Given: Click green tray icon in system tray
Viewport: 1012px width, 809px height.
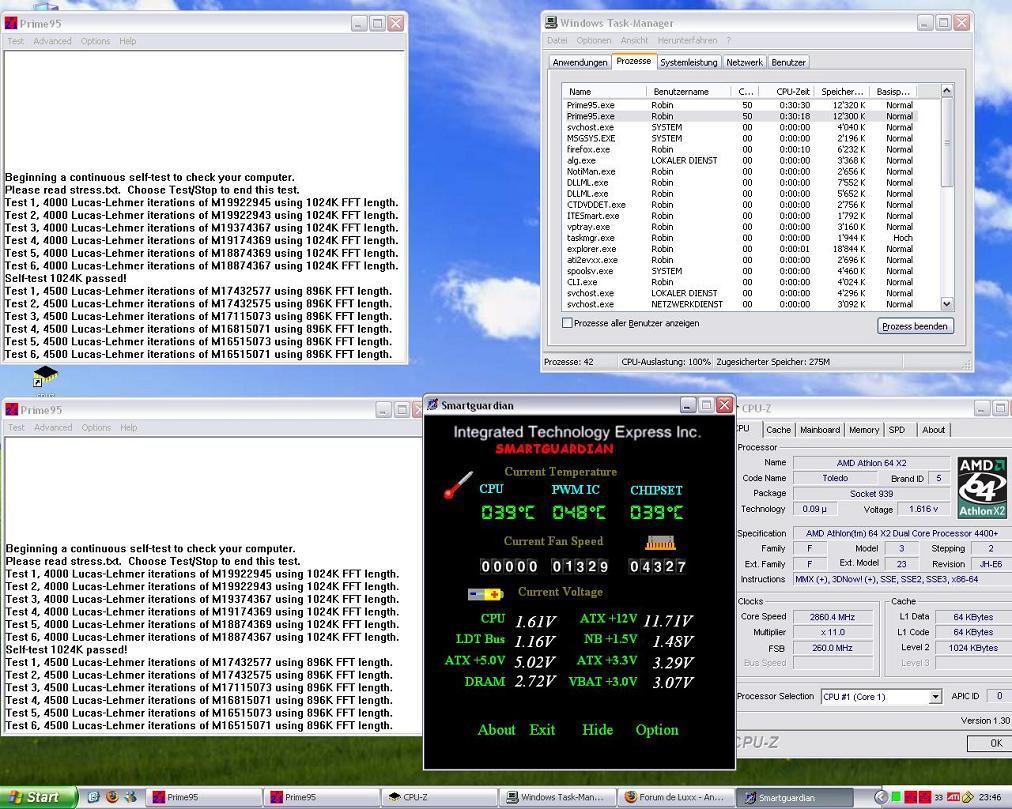Looking at the screenshot, I should tap(896, 797).
